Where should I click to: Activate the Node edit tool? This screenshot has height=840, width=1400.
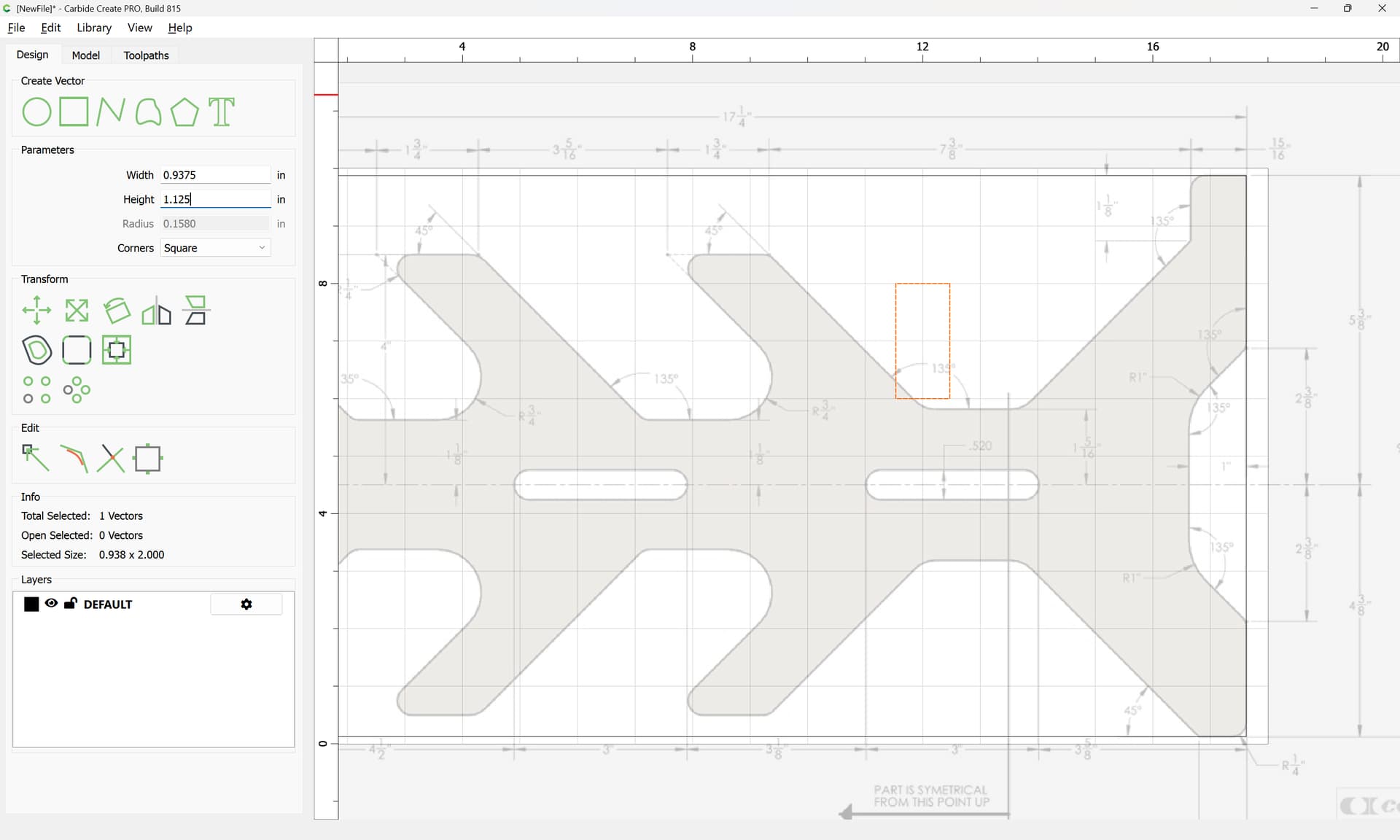pyautogui.click(x=36, y=459)
